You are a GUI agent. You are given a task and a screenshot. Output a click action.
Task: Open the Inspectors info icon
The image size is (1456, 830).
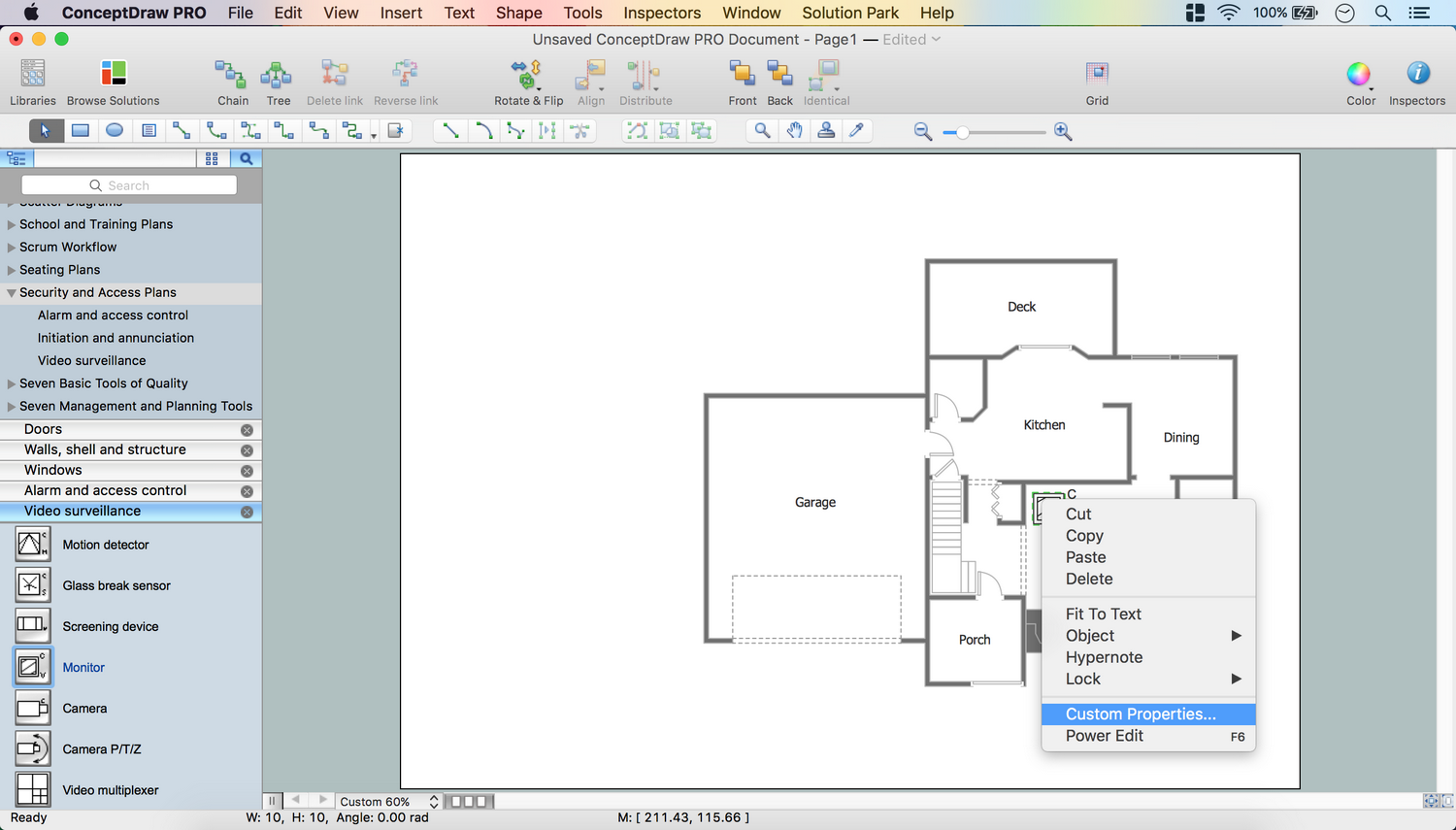pos(1417,74)
